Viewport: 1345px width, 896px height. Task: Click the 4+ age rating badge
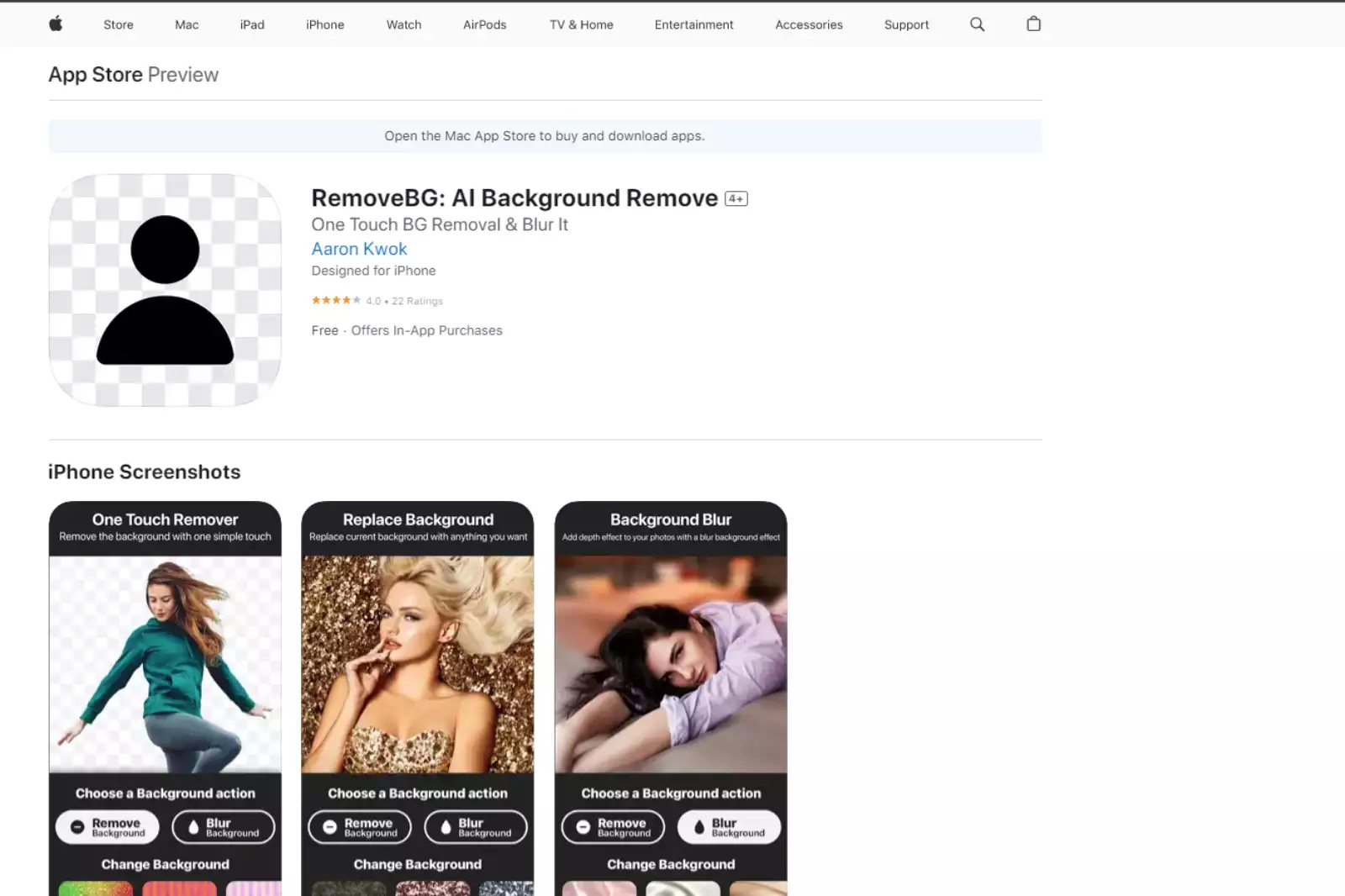(x=736, y=198)
